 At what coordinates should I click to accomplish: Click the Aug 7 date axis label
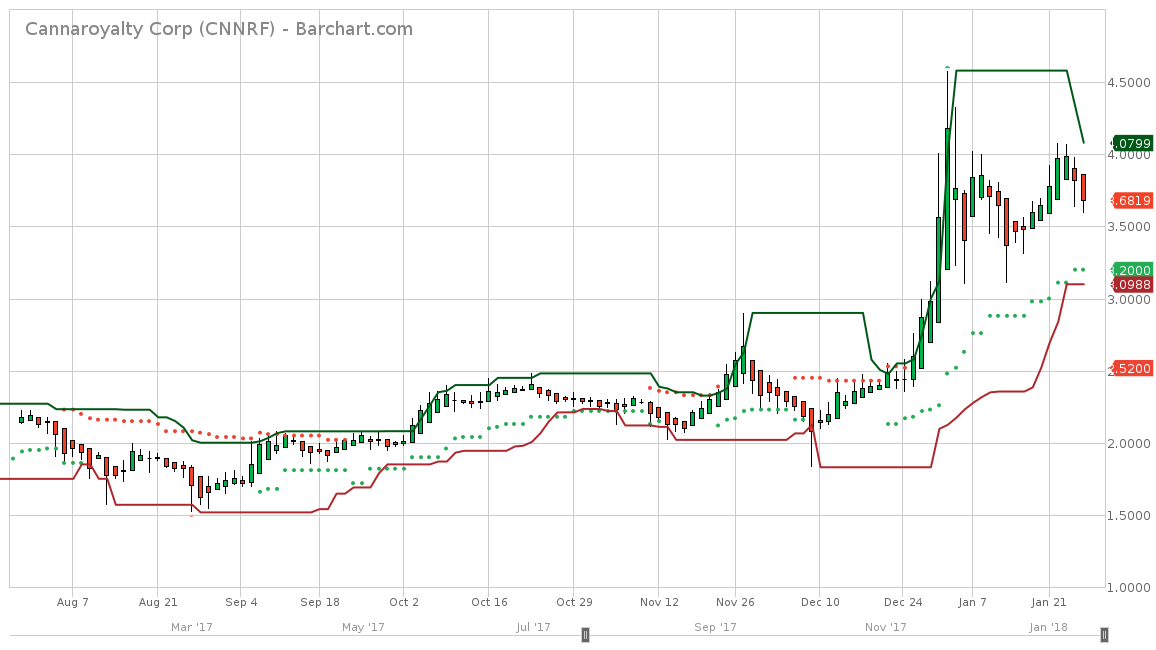[x=73, y=602]
